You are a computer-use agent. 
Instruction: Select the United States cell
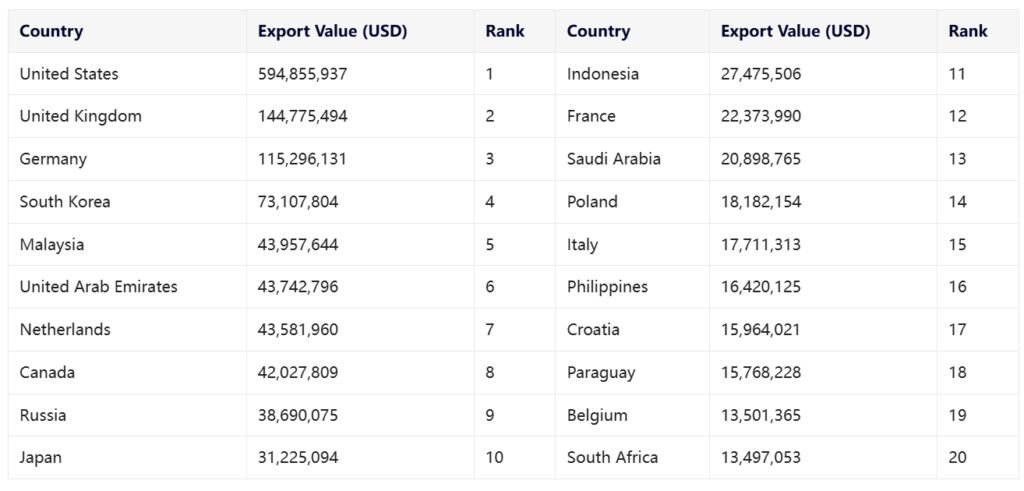69,74
